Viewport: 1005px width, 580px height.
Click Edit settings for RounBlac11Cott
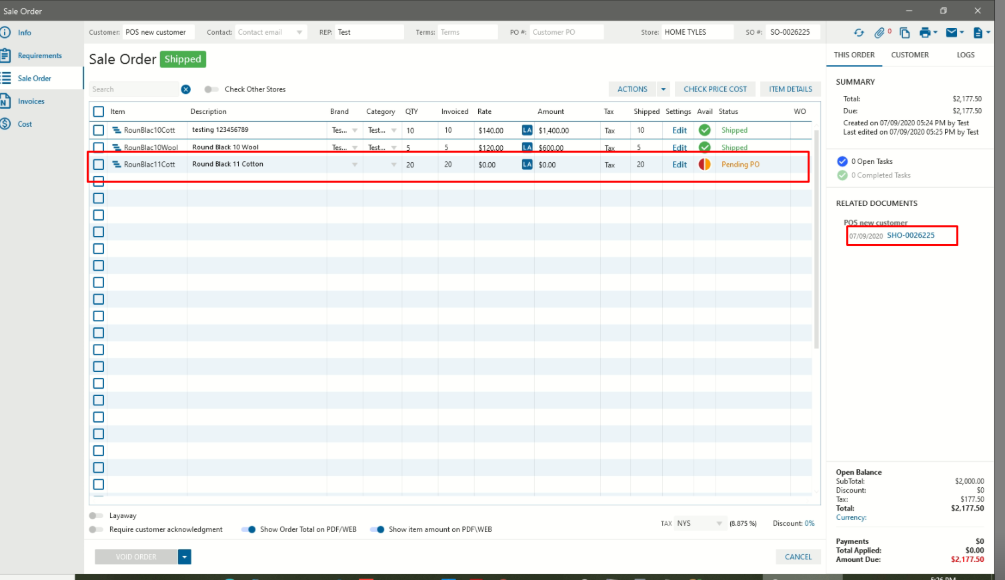[679, 164]
